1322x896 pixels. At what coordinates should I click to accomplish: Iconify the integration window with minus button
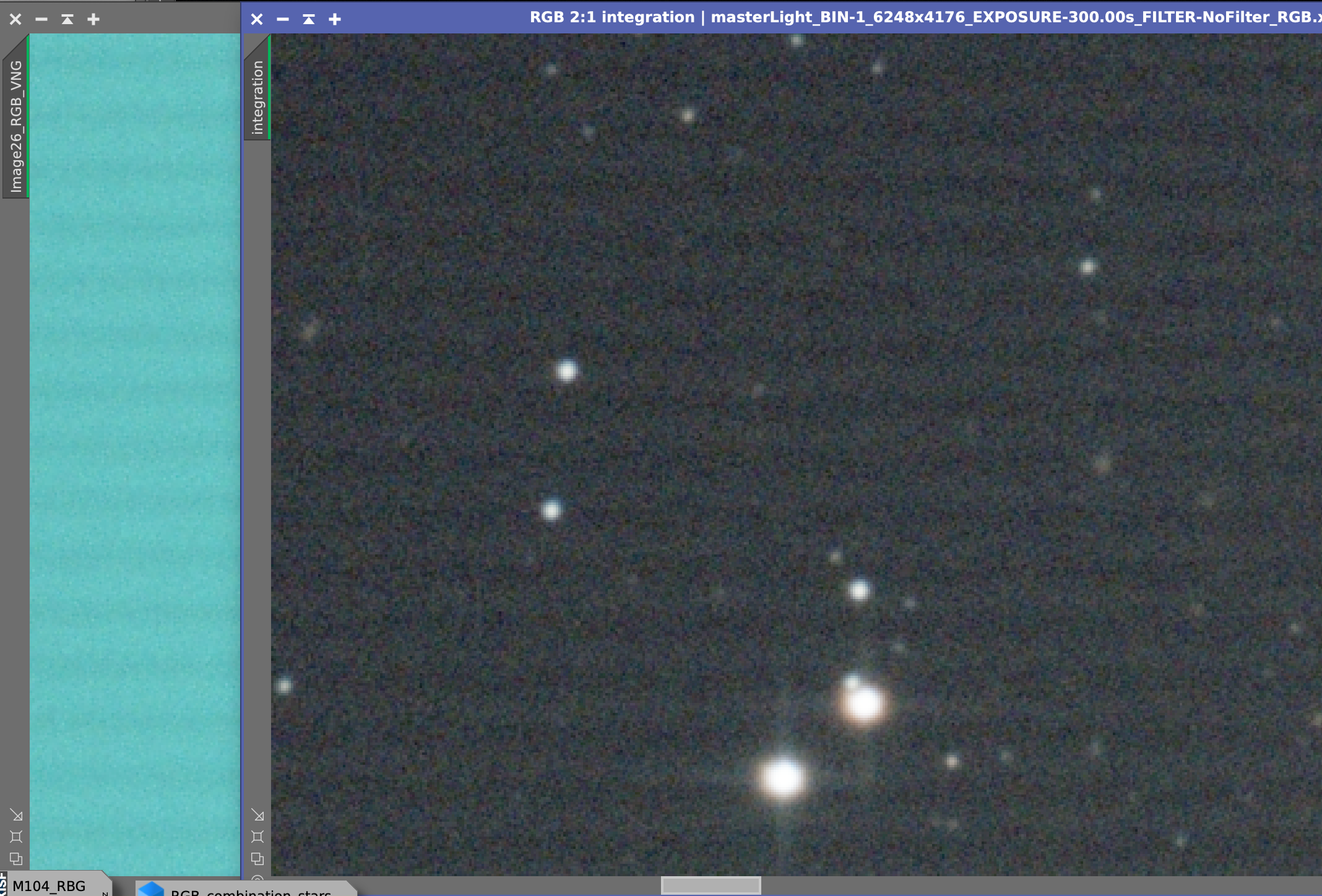click(x=283, y=19)
